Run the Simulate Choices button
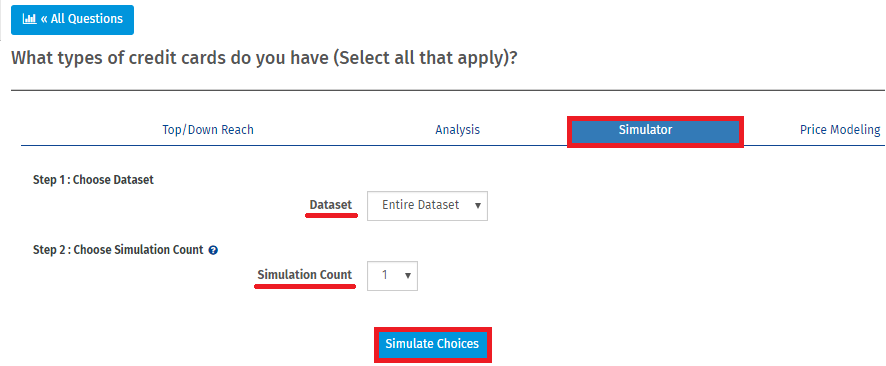The width and height of the screenshot is (886, 366). 432,344
